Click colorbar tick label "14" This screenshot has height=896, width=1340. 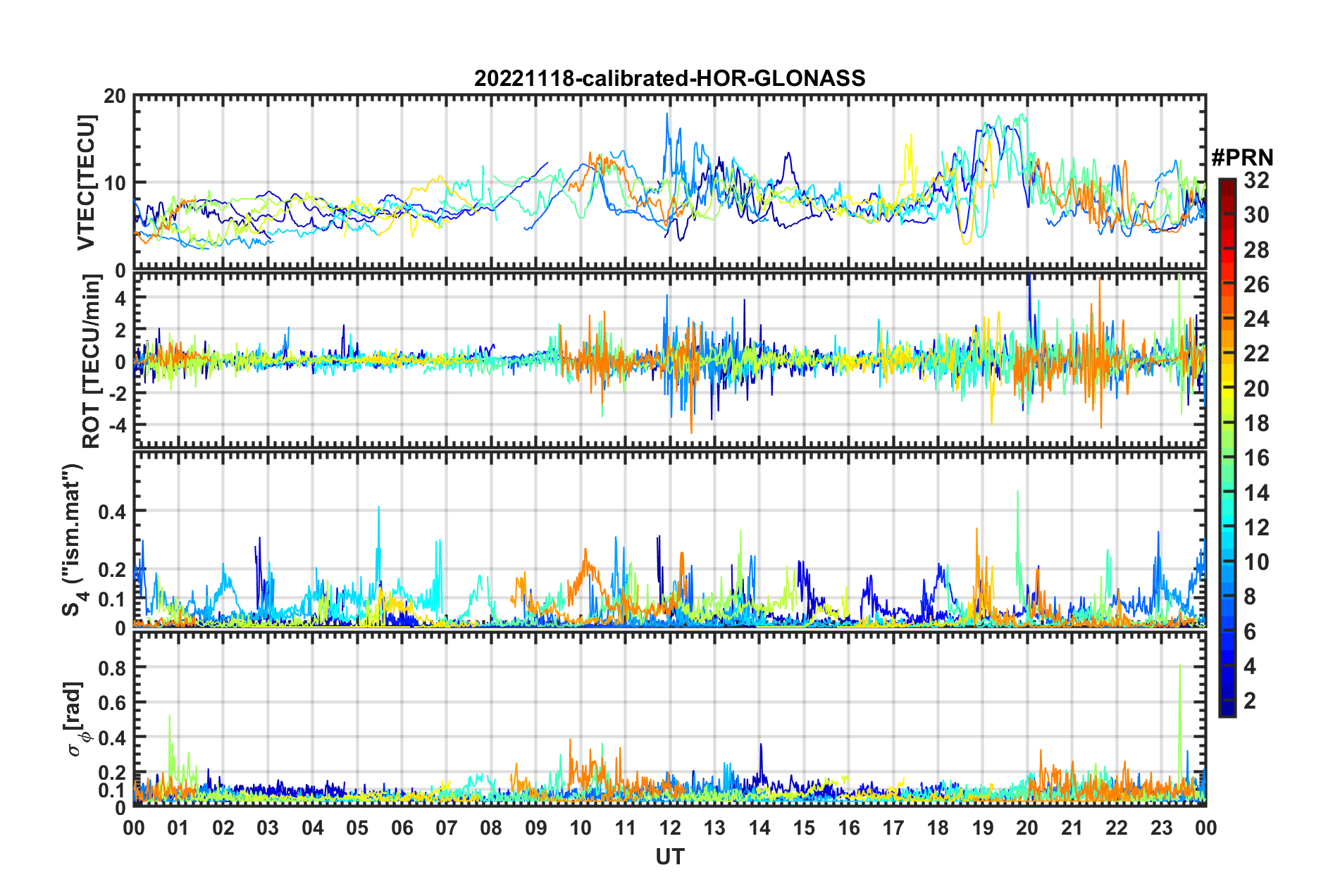[1256, 492]
